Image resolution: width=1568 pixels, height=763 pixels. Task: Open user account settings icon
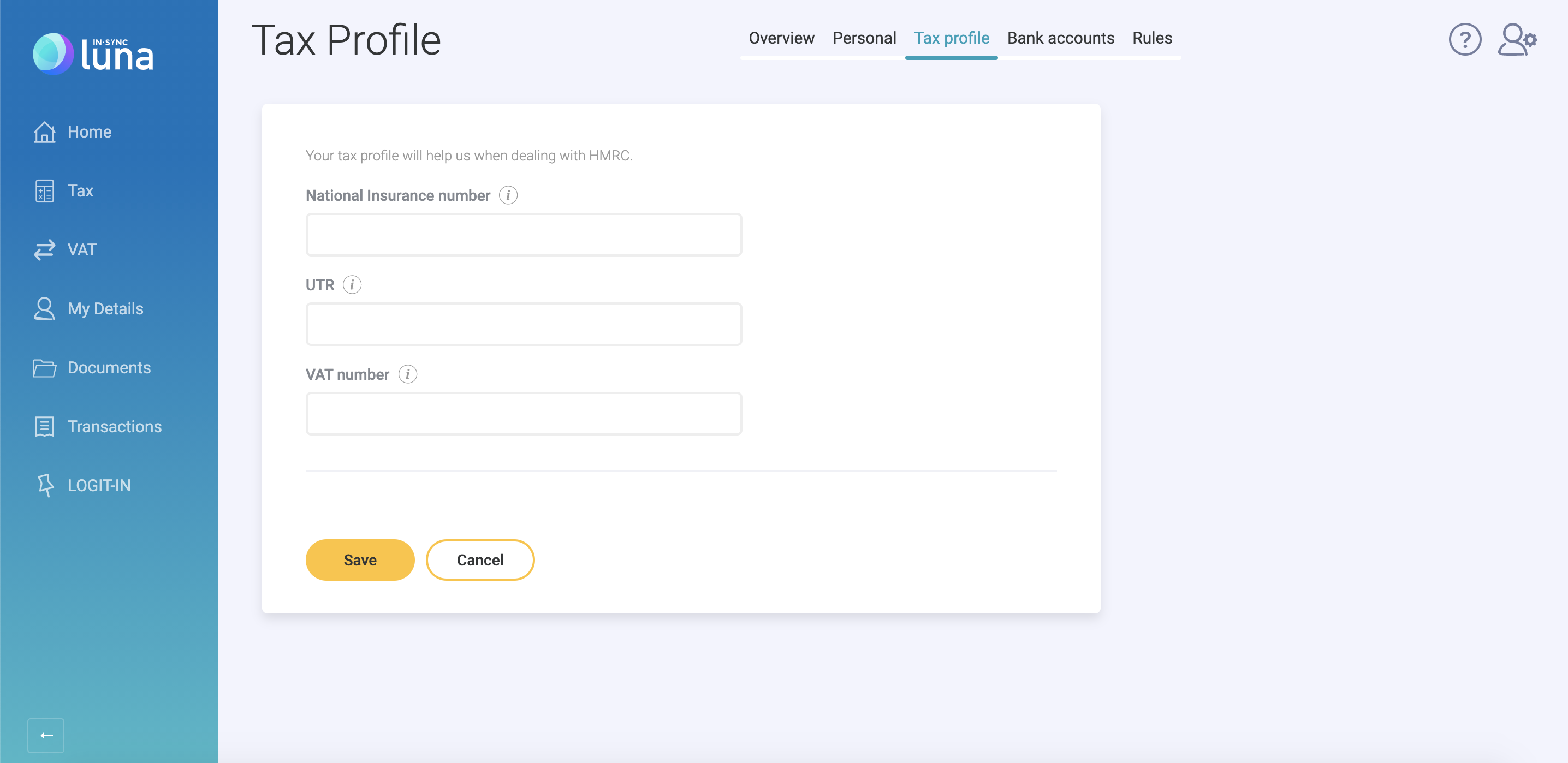coord(1516,39)
